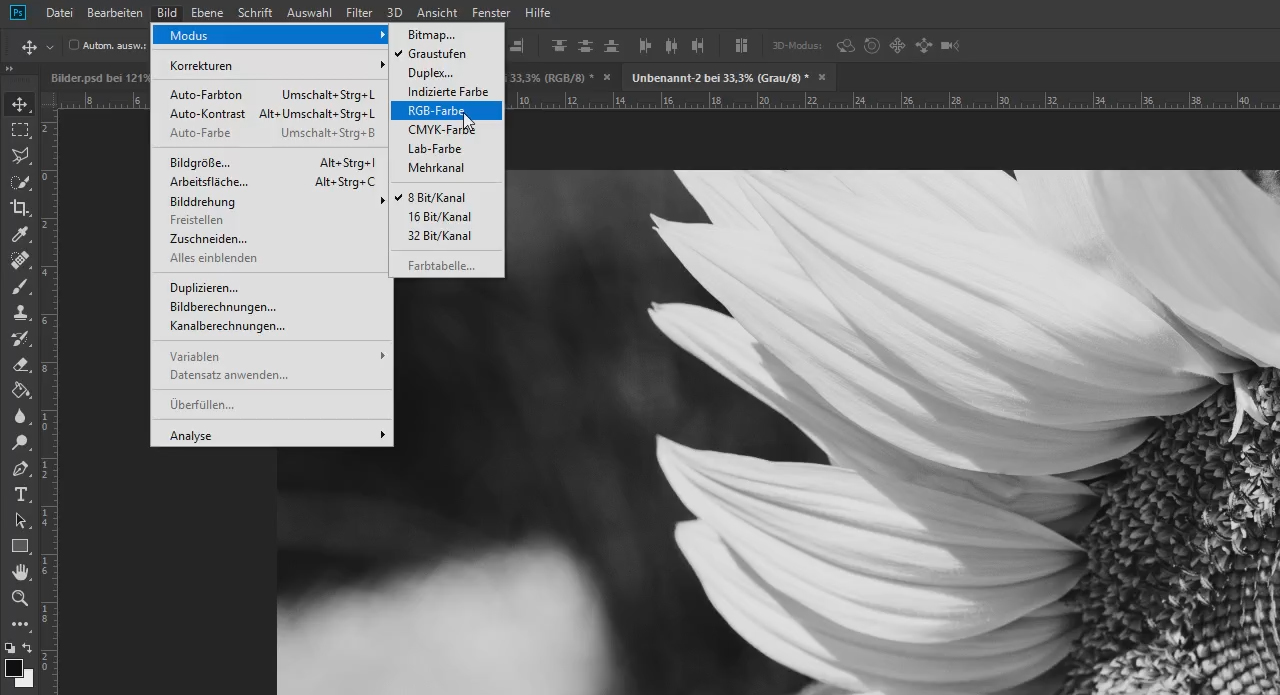Image resolution: width=1280 pixels, height=695 pixels.
Task: Choose CMYK-Farbe mode
Action: [446, 130]
